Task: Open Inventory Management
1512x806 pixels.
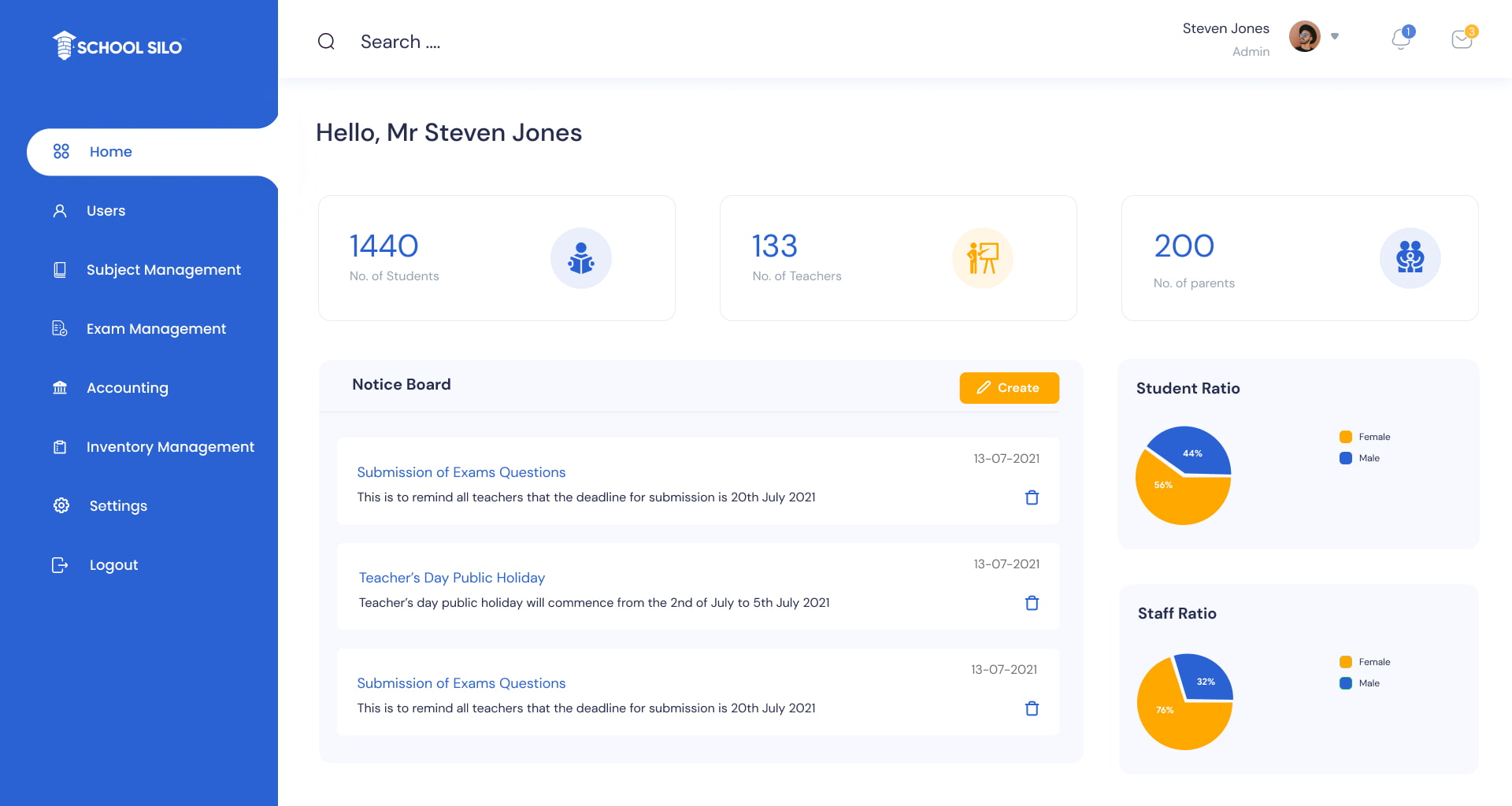Action: click(170, 446)
